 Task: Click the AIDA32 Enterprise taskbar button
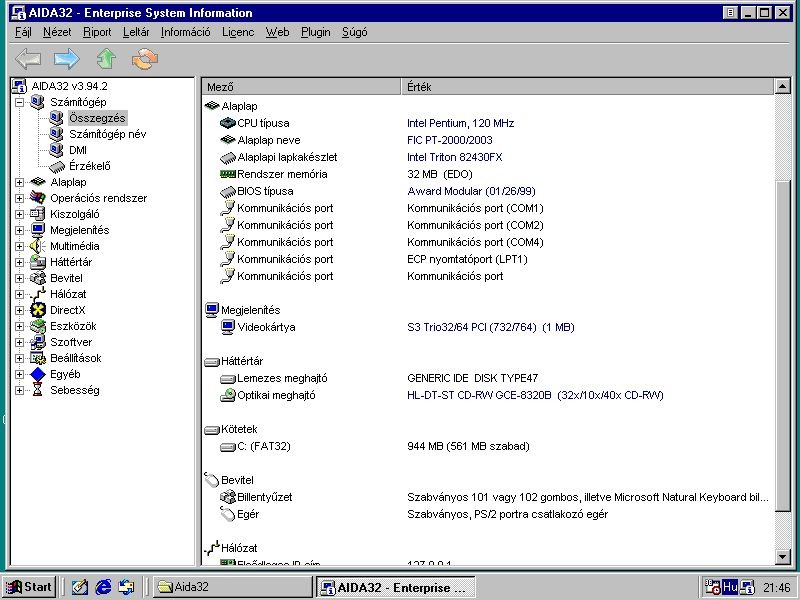tap(396, 587)
